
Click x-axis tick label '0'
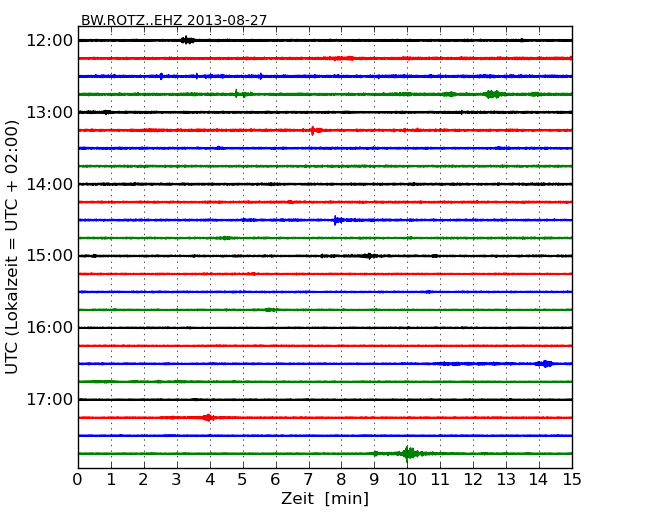[x=78, y=480]
